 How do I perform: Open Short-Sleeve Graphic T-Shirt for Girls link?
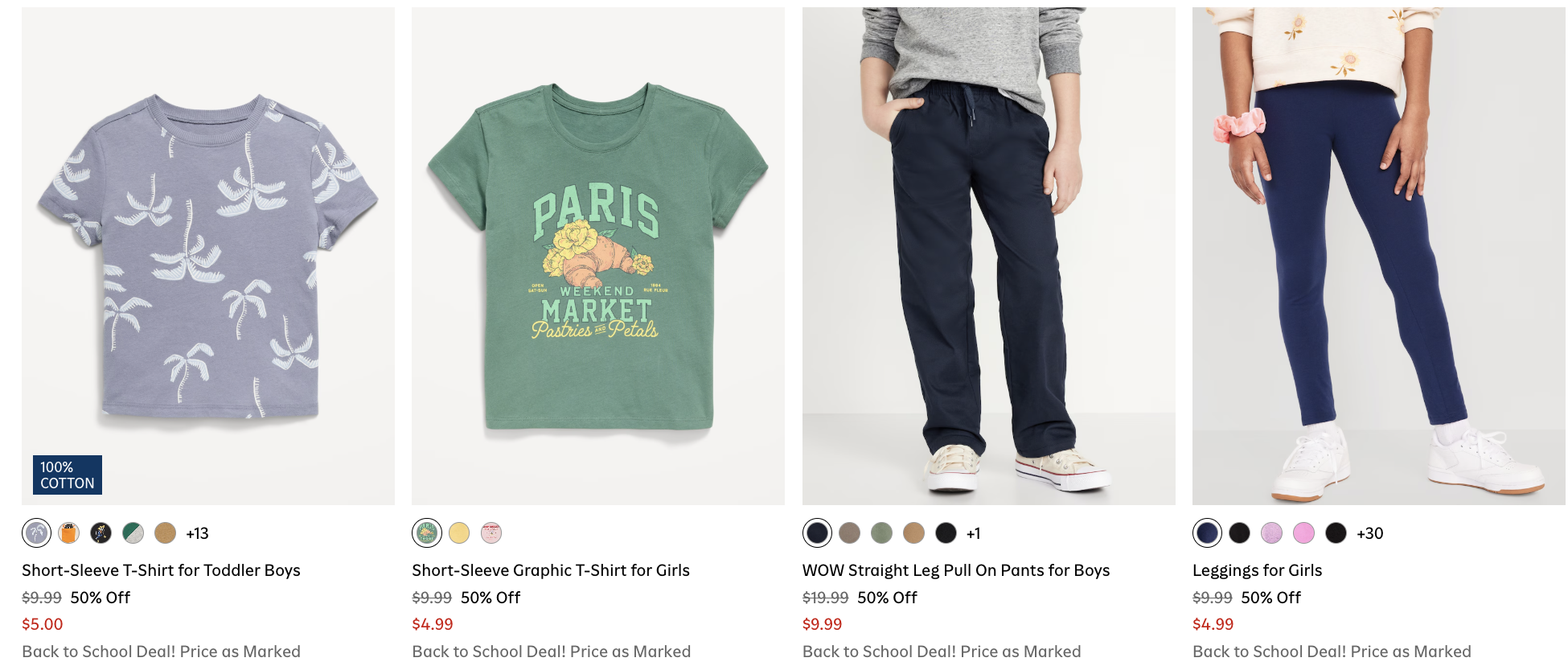click(x=551, y=570)
